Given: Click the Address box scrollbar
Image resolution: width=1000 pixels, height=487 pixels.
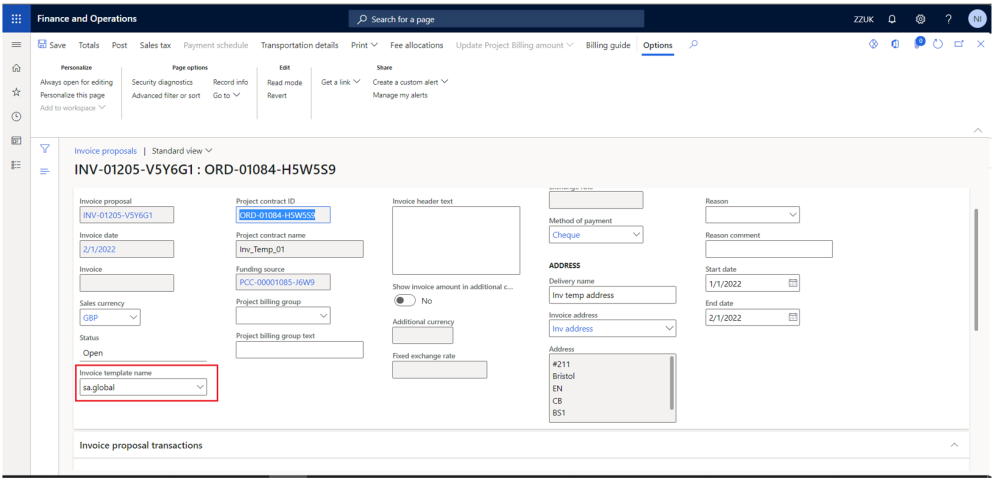Looking at the screenshot, I should (671, 382).
